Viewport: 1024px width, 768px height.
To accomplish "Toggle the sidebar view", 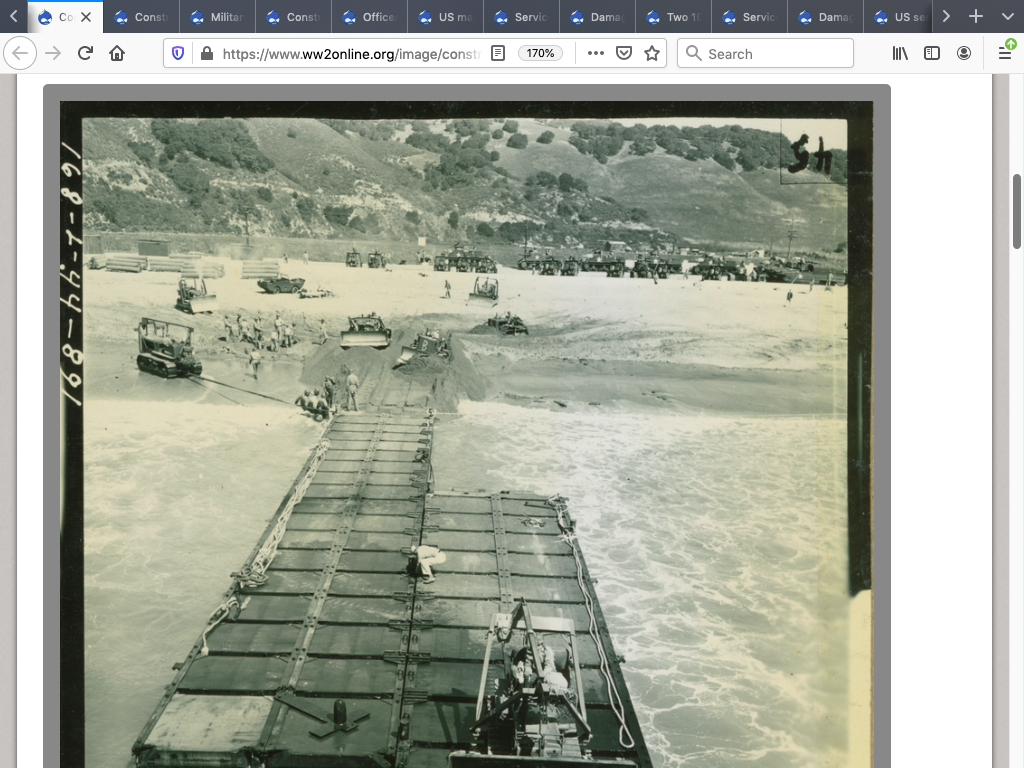I will point(932,54).
